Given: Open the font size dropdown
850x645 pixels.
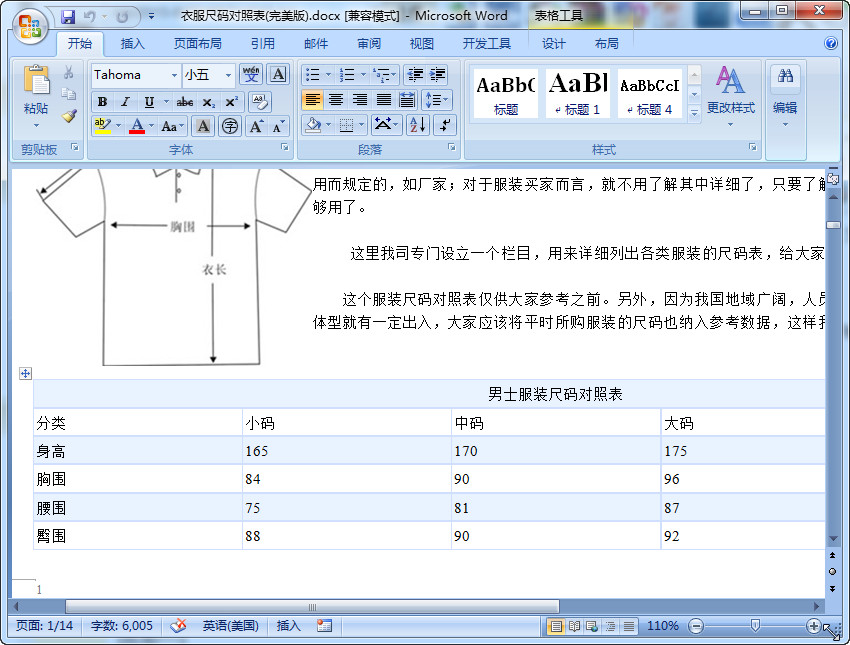Looking at the screenshot, I should pyautogui.click(x=227, y=75).
